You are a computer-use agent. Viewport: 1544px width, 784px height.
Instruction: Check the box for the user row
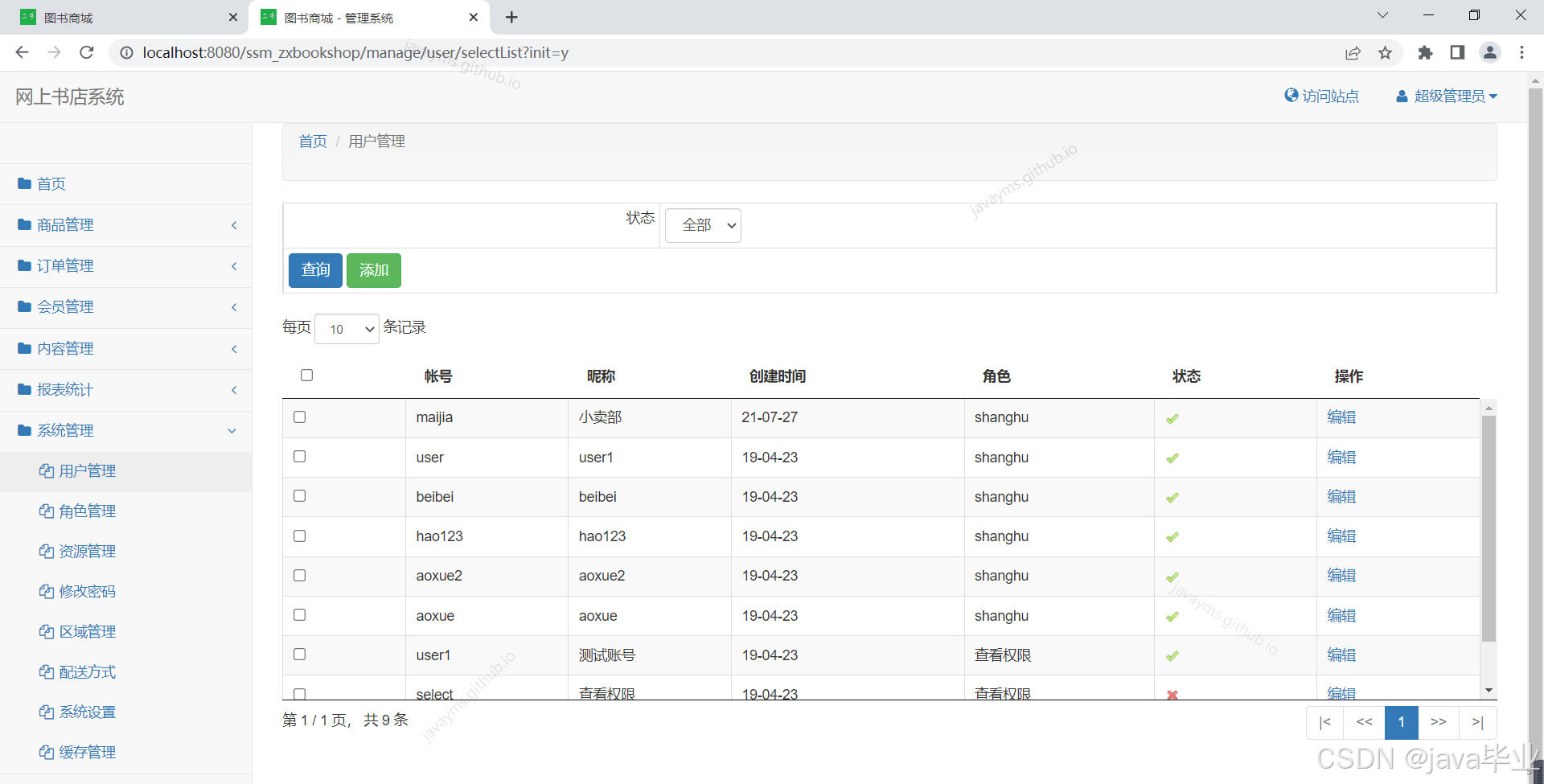pos(299,456)
